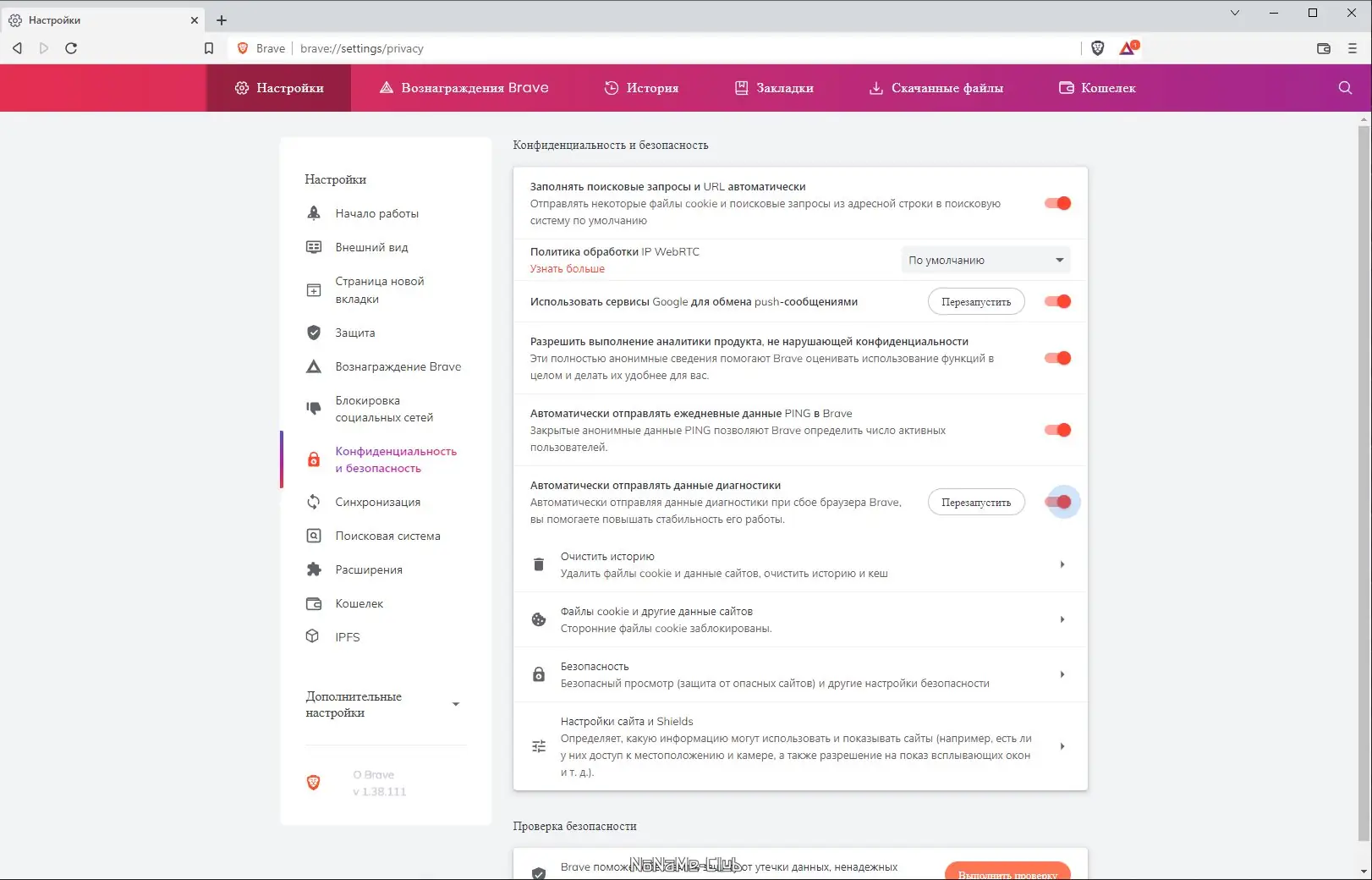
Task: Click the red lock privacy icon in the sidebar
Action: pyautogui.click(x=314, y=459)
